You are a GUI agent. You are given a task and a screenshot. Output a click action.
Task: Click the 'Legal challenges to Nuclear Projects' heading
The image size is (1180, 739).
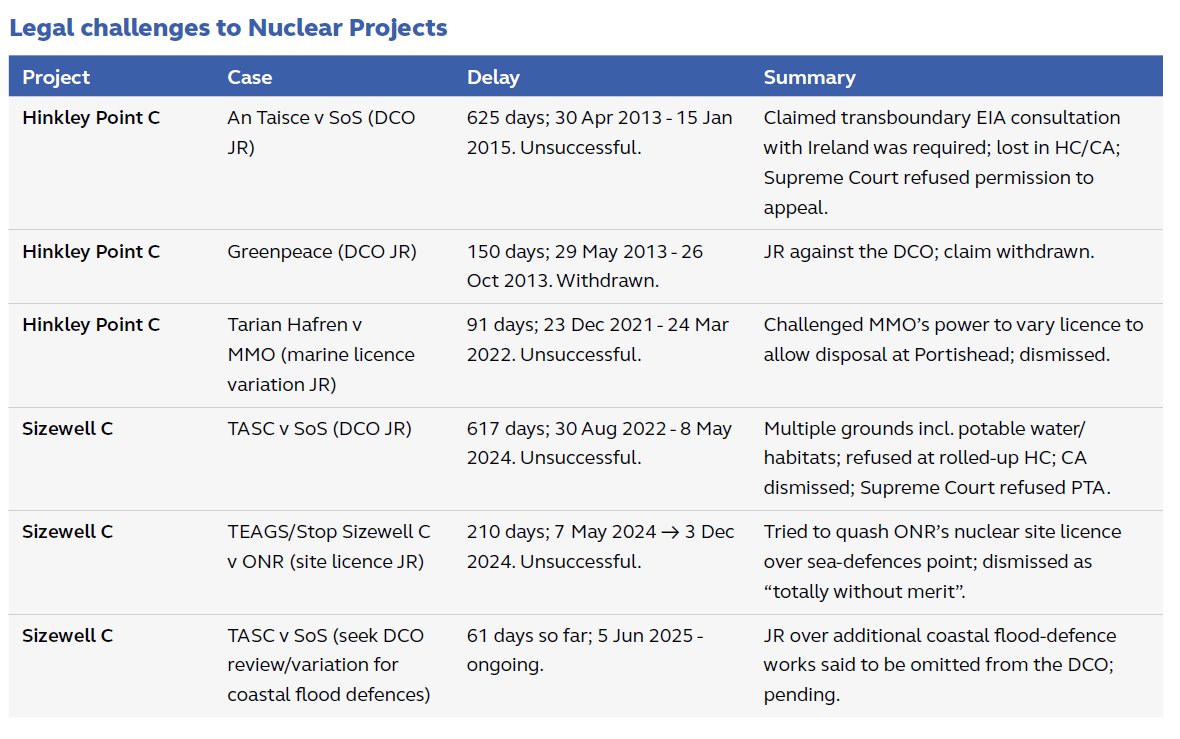(x=228, y=28)
